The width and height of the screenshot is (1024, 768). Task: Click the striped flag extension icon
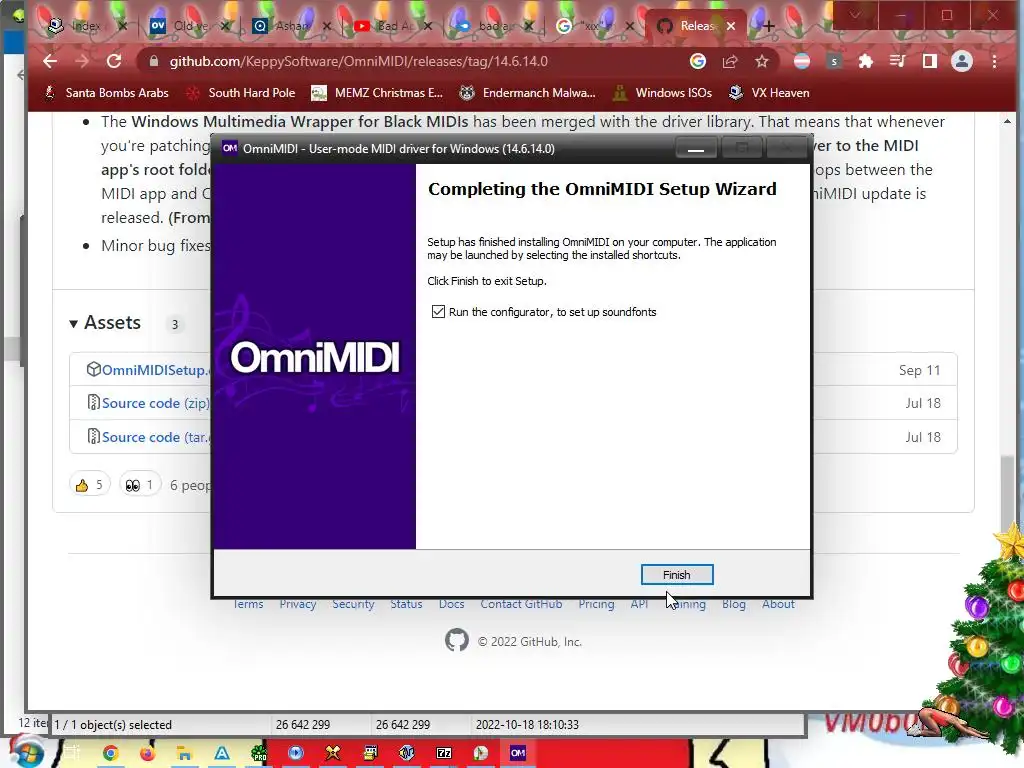point(802,61)
